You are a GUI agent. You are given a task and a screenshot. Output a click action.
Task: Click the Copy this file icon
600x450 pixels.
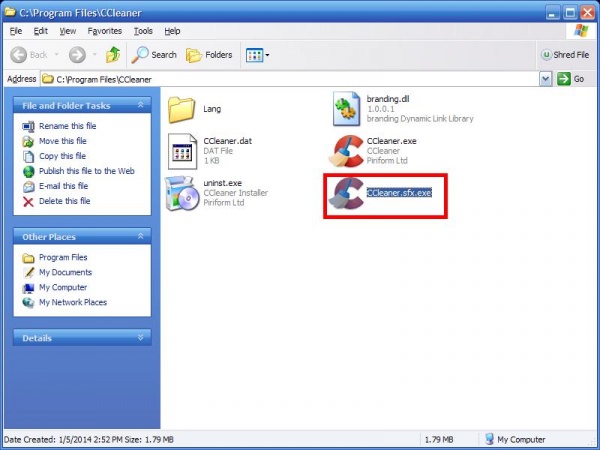28,157
